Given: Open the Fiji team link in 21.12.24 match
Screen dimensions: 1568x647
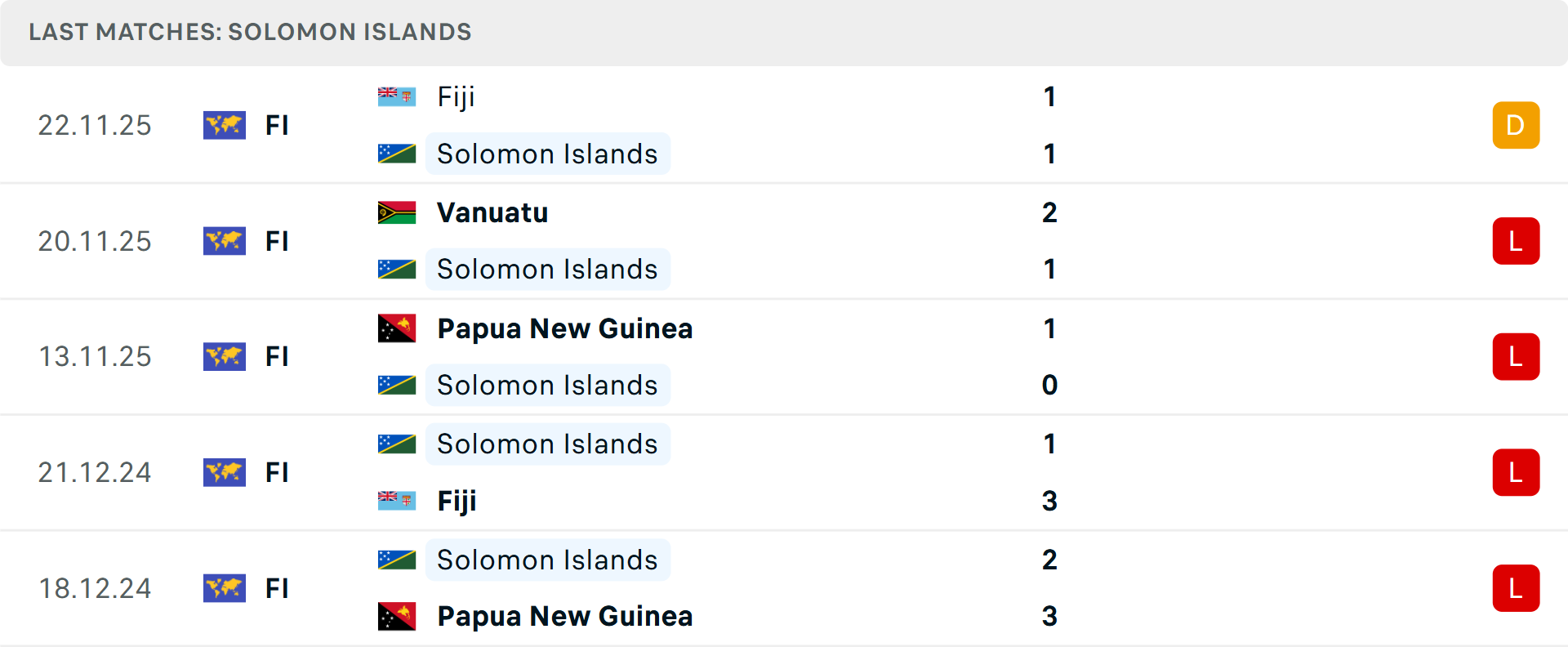Looking at the screenshot, I should [457, 500].
